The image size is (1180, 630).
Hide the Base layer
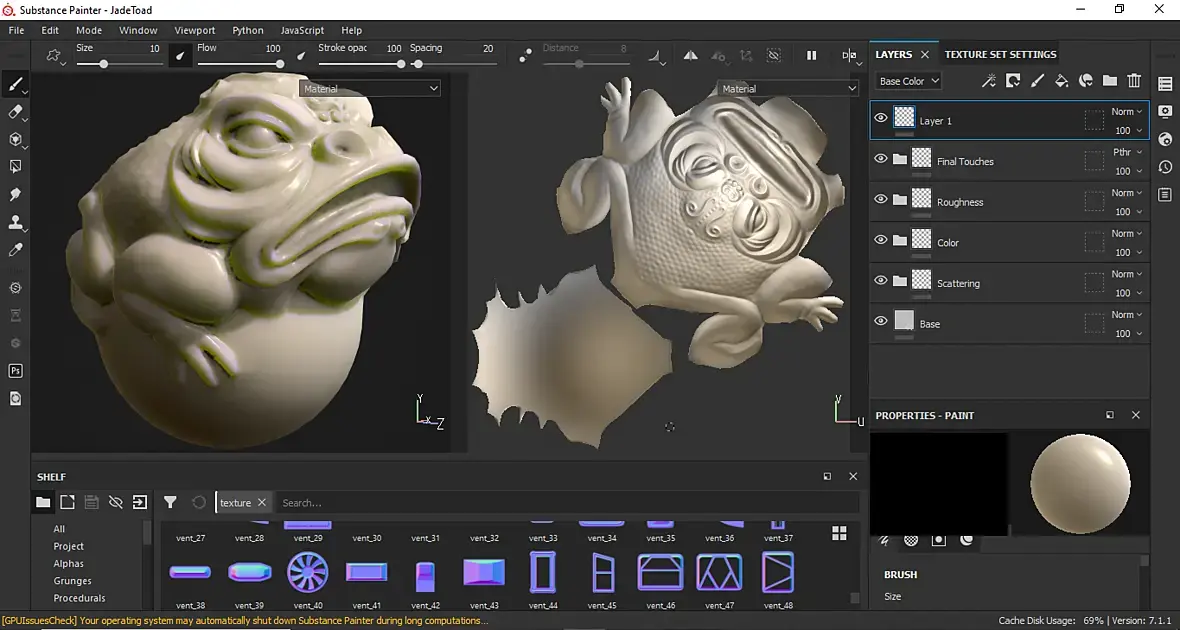pyautogui.click(x=880, y=321)
